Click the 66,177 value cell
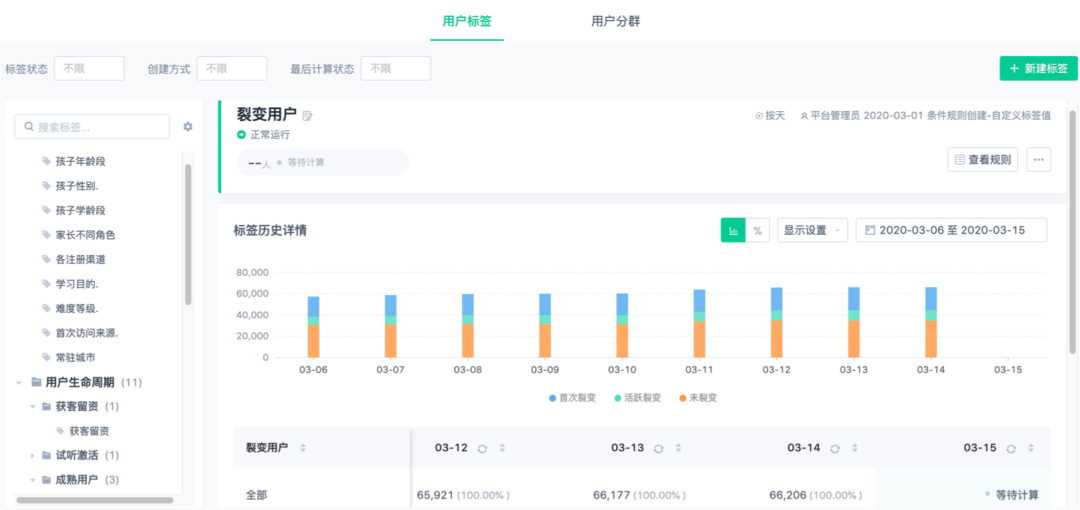The height and width of the screenshot is (510, 1080). coord(640,495)
